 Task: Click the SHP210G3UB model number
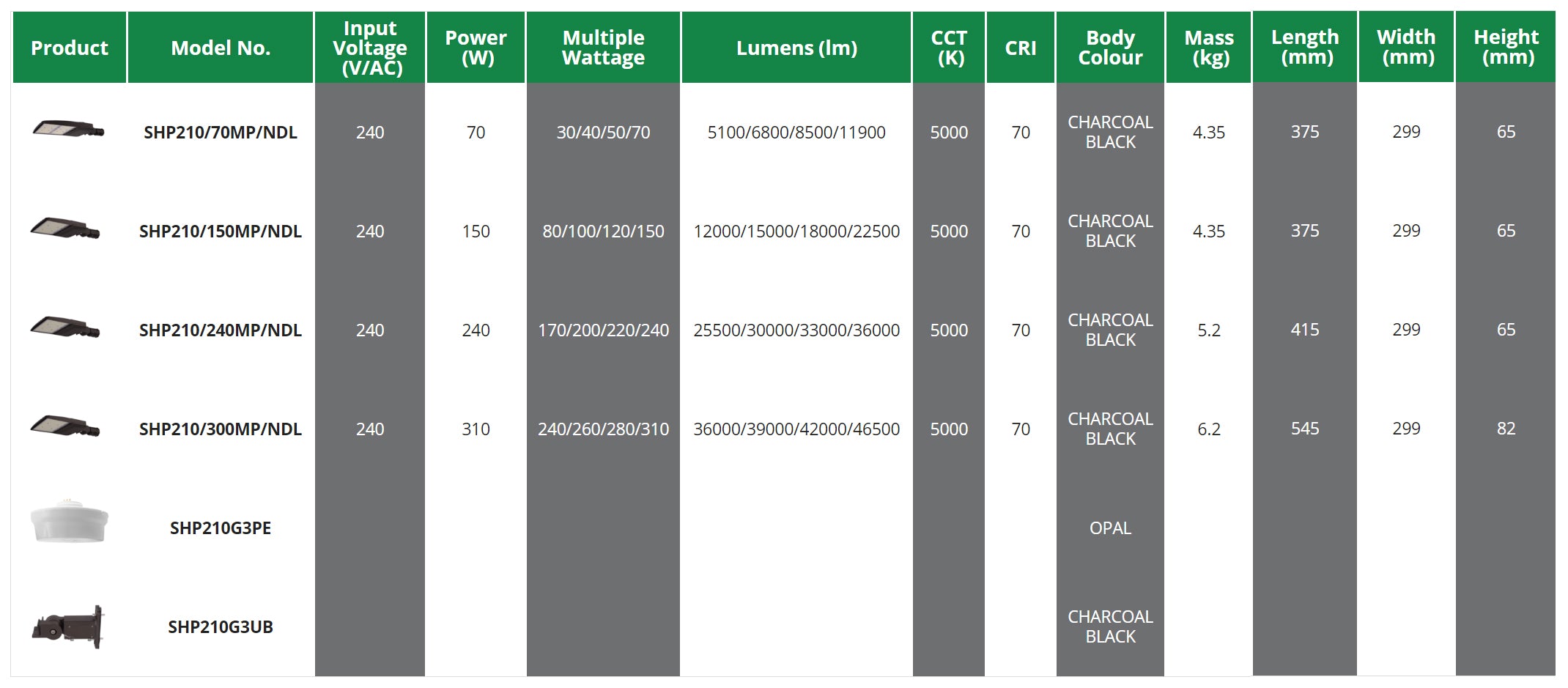[221, 627]
